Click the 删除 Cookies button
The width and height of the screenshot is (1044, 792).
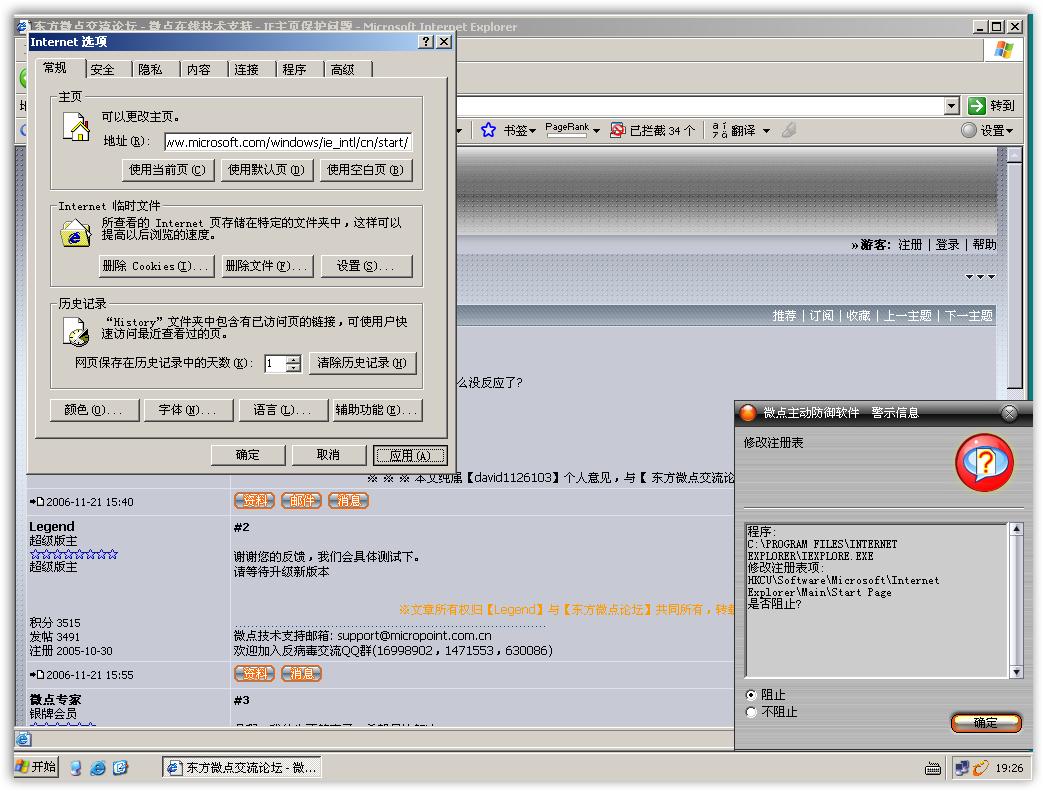156,266
